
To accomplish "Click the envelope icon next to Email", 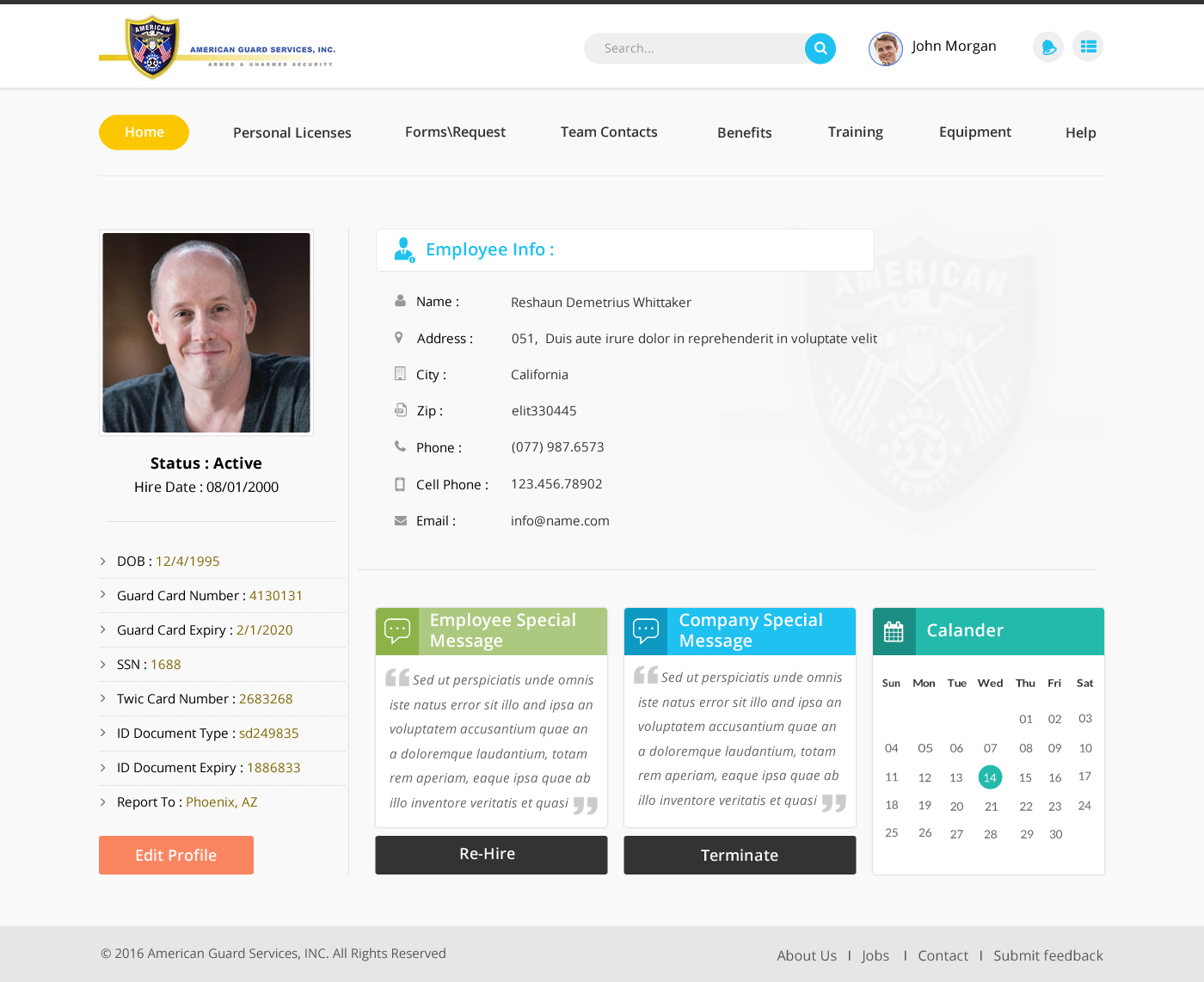I will coord(400,519).
